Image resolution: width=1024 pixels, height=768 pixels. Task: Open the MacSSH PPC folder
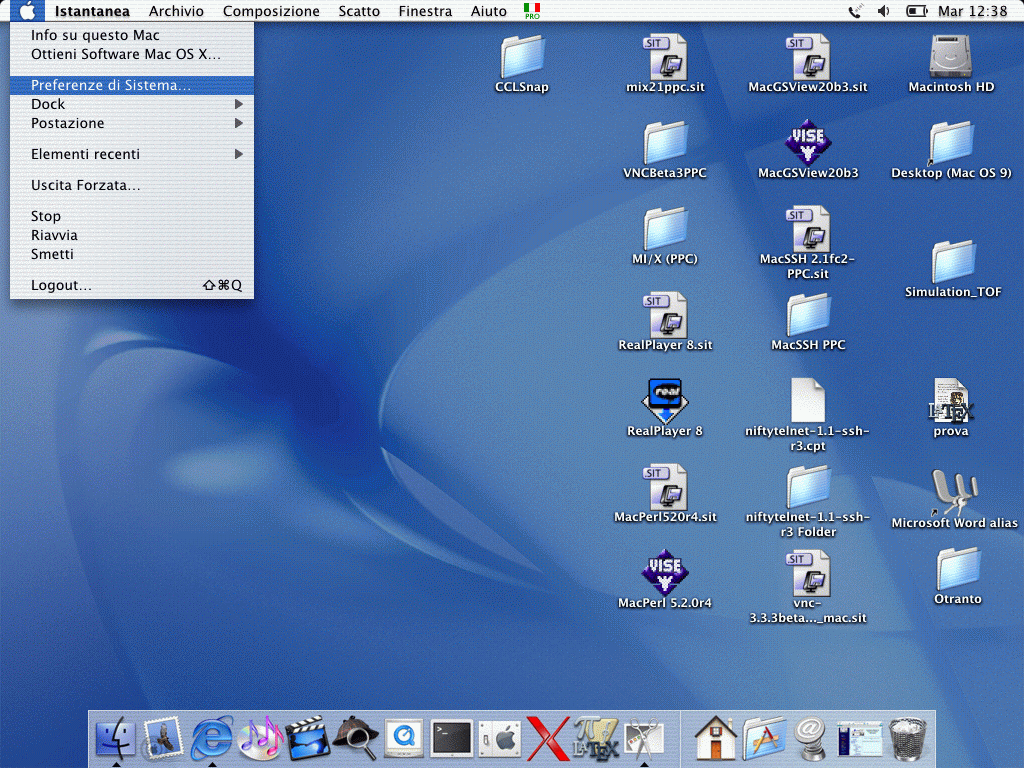(x=808, y=315)
